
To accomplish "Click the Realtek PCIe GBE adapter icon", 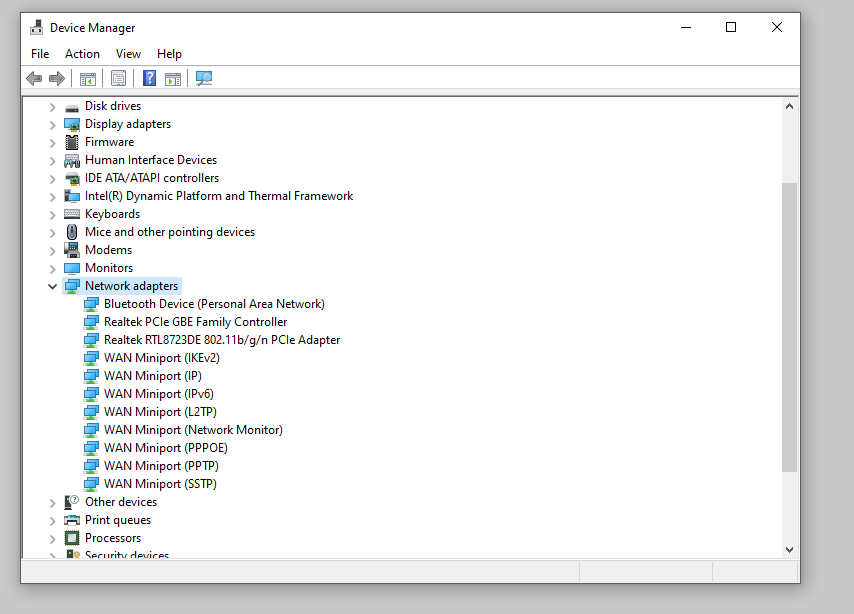I will pos(91,322).
